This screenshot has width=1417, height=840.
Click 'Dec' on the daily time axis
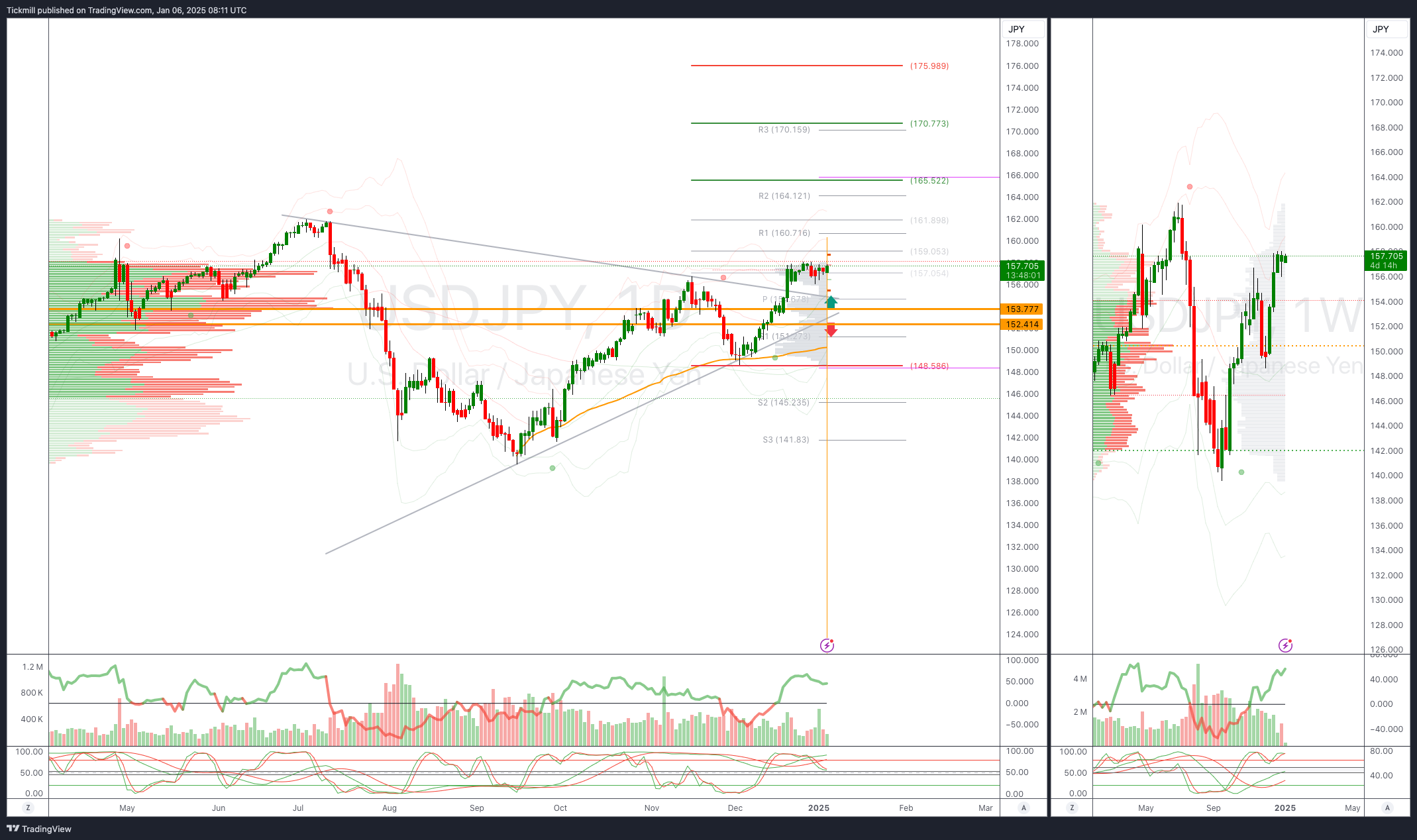pos(735,808)
